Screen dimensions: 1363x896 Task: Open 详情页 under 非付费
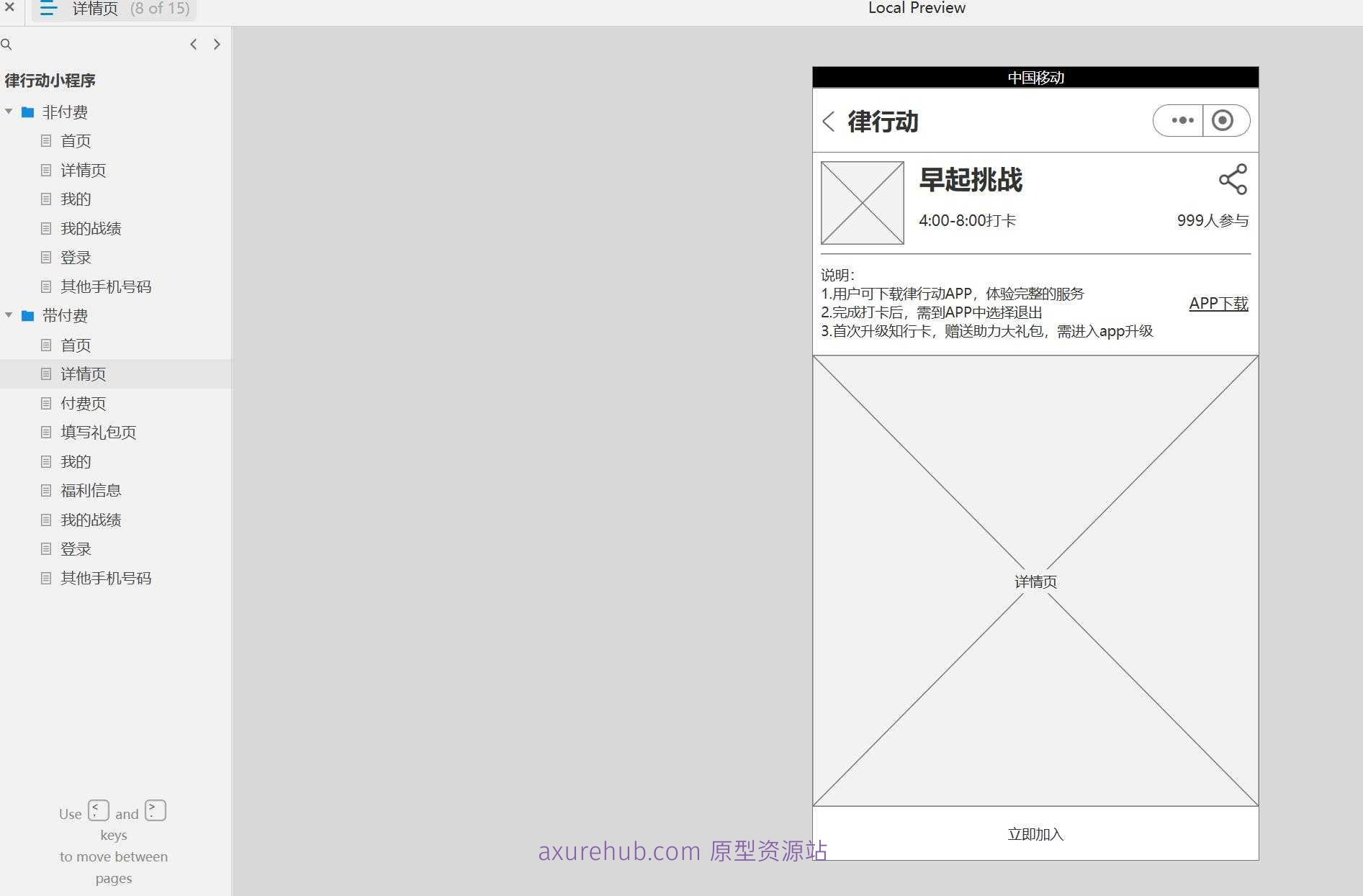tap(84, 171)
